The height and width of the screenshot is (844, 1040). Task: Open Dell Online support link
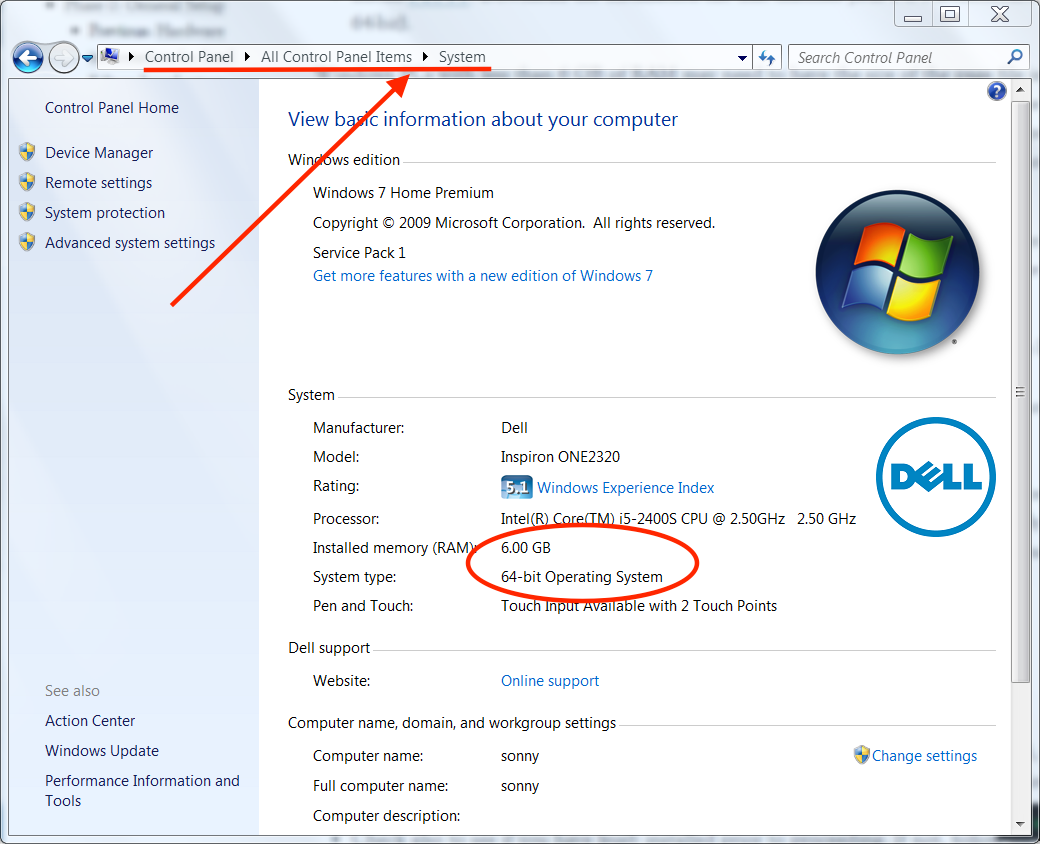pyautogui.click(x=550, y=681)
